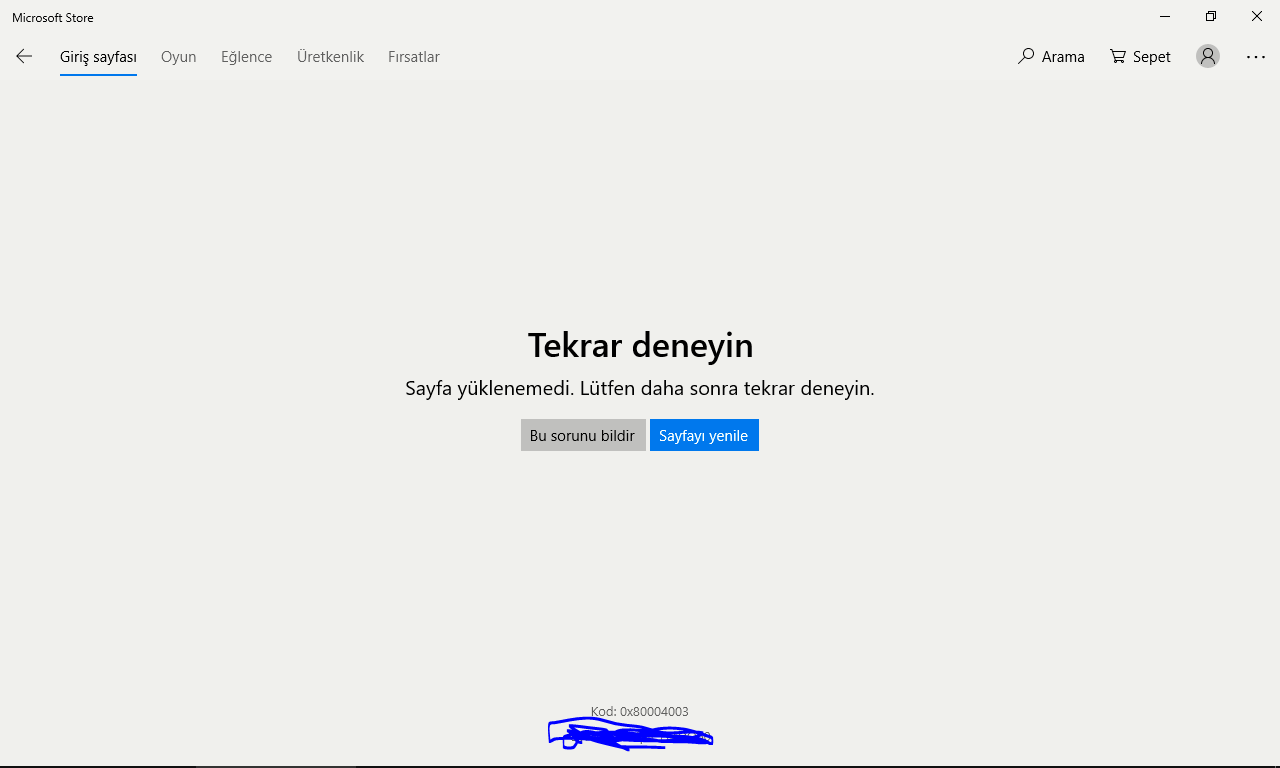This screenshot has width=1280, height=768.
Task: Go back with the arrow icon
Action: pyautogui.click(x=24, y=56)
